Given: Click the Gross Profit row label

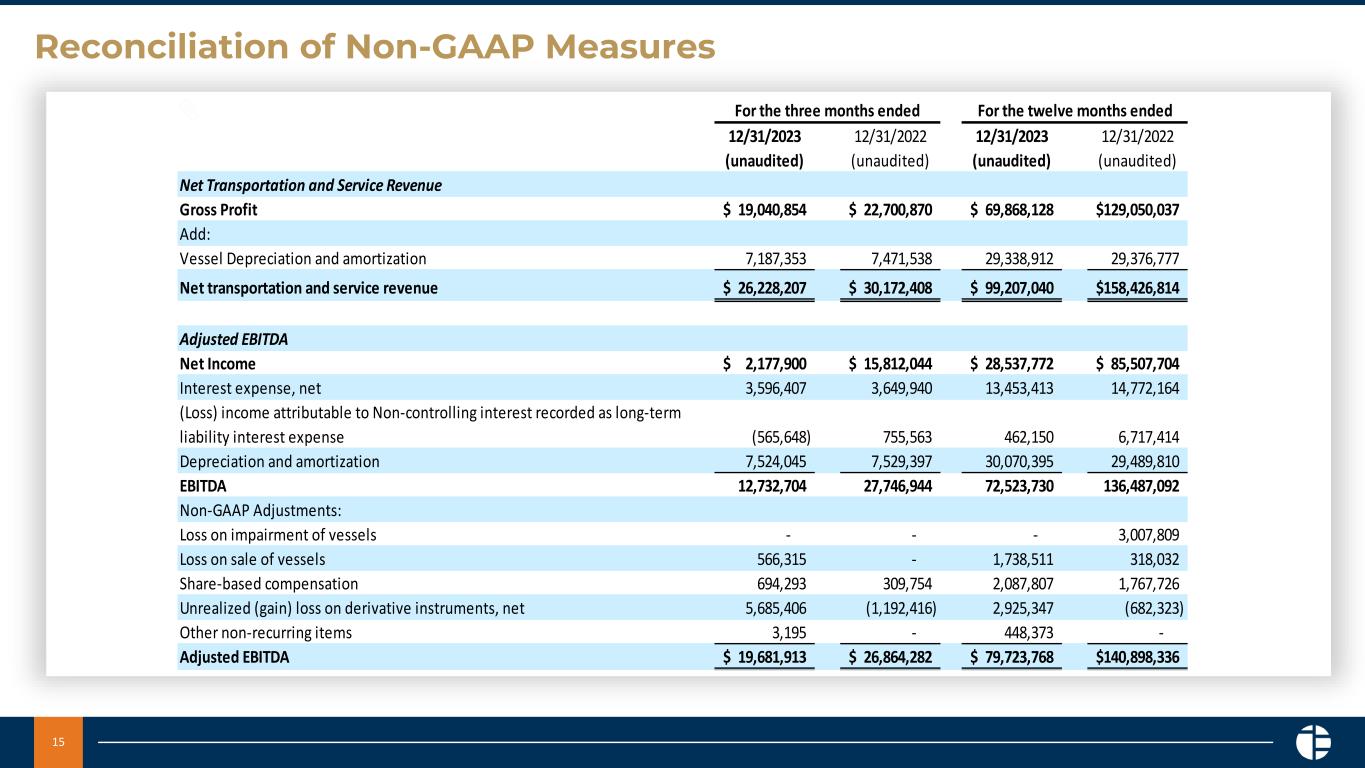Looking at the screenshot, I should [x=218, y=209].
